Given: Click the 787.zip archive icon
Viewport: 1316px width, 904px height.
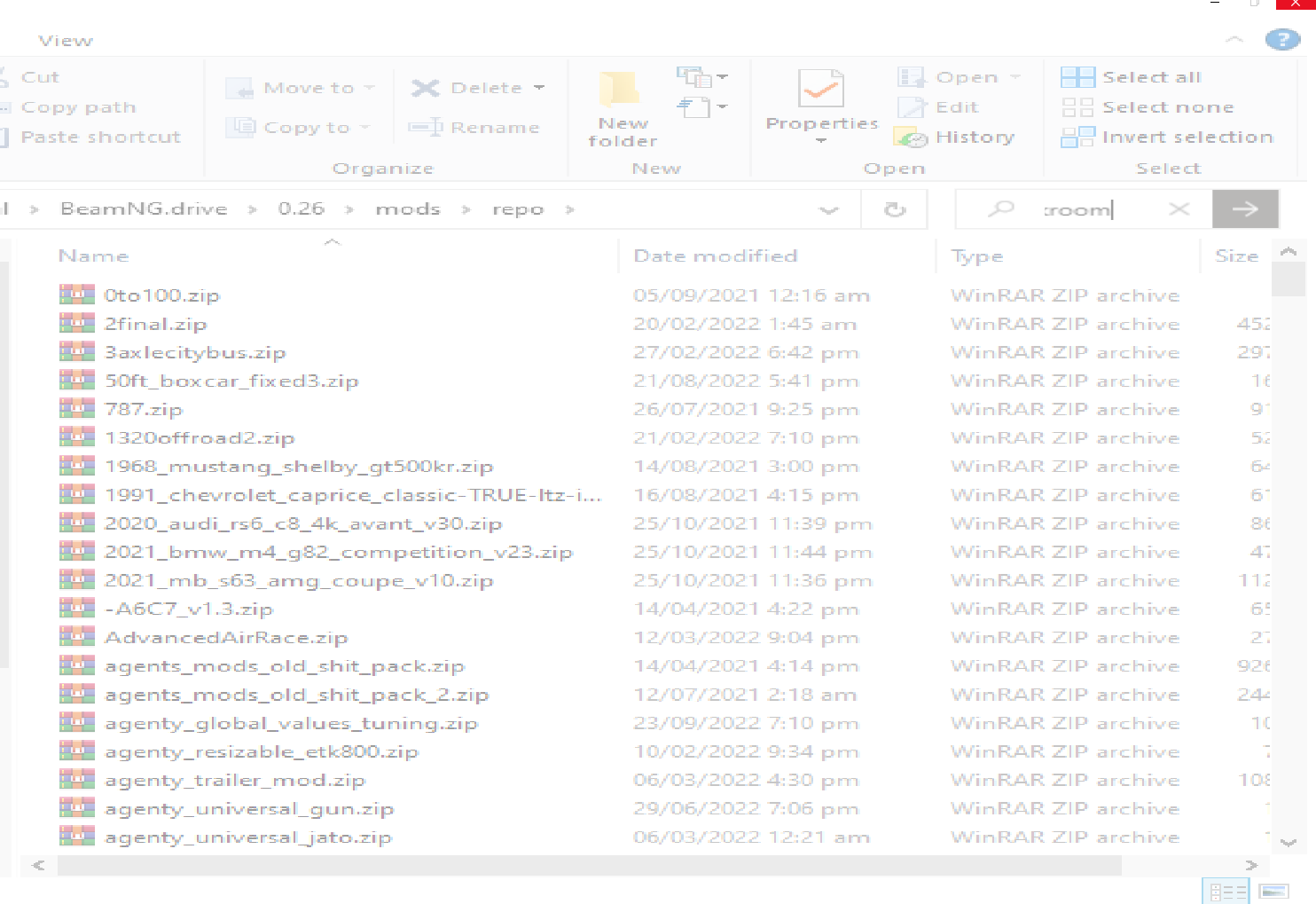Looking at the screenshot, I should [x=77, y=409].
